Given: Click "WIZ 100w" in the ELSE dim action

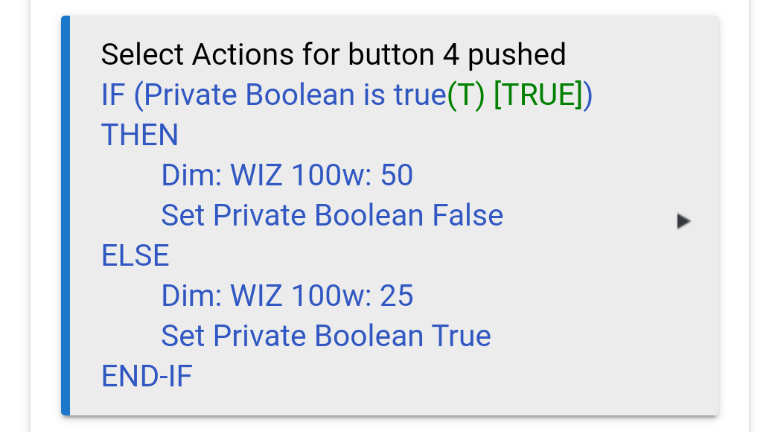Looking at the screenshot, I should coord(297,295).
